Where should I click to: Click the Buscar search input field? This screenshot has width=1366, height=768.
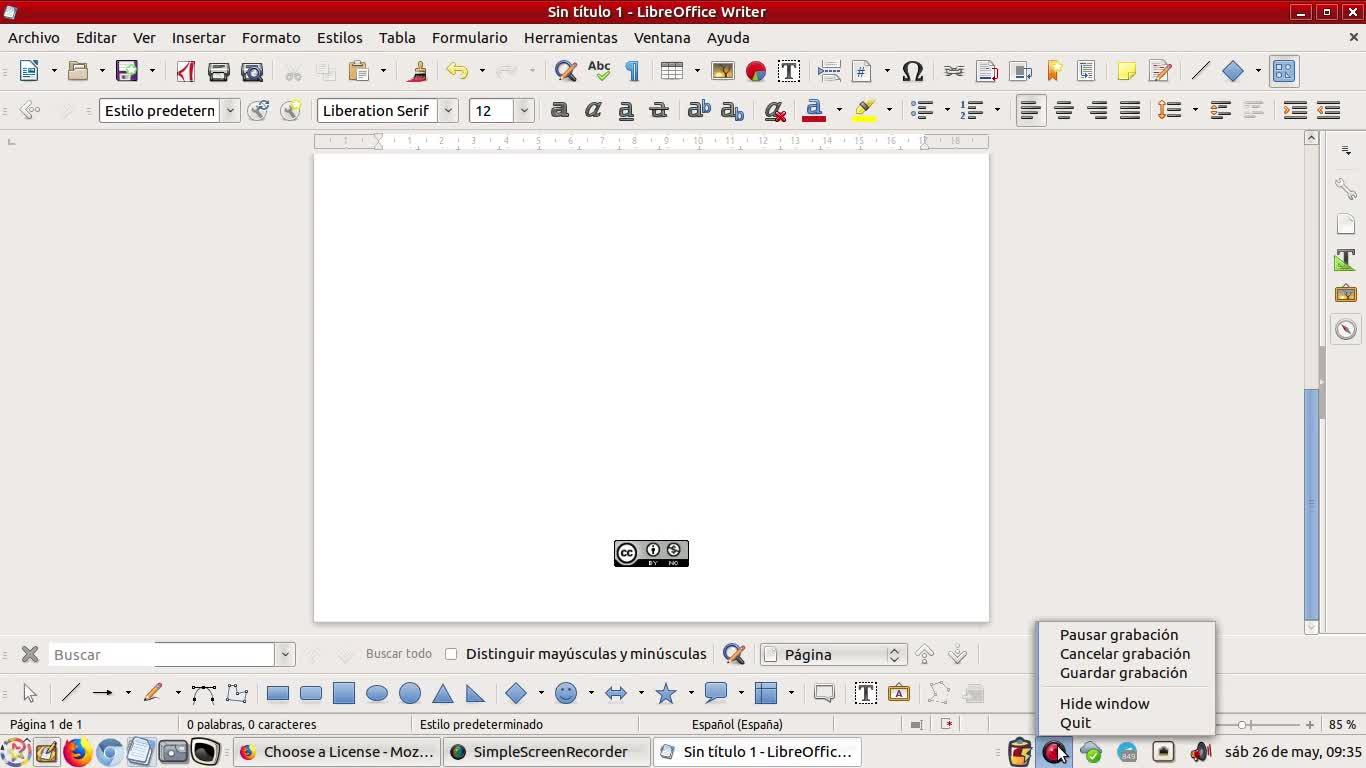click(162, 655)
